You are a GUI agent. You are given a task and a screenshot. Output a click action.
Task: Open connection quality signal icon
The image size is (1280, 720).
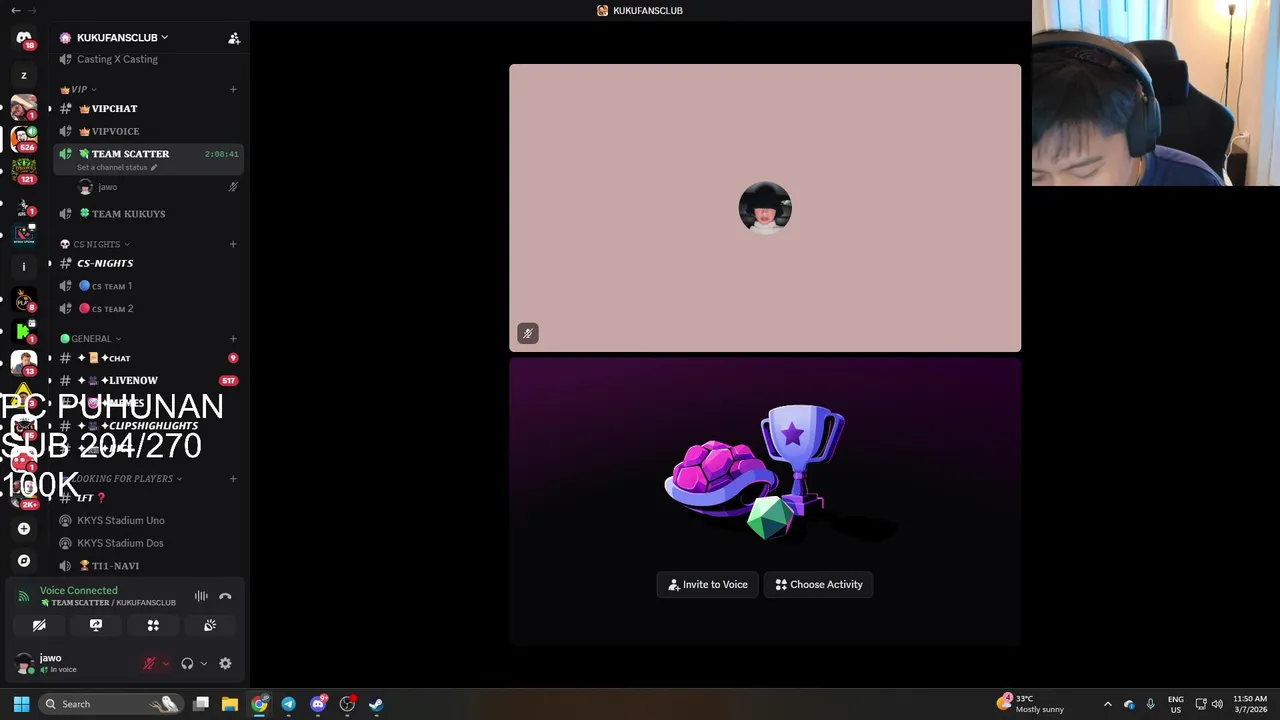click(24, 597)
